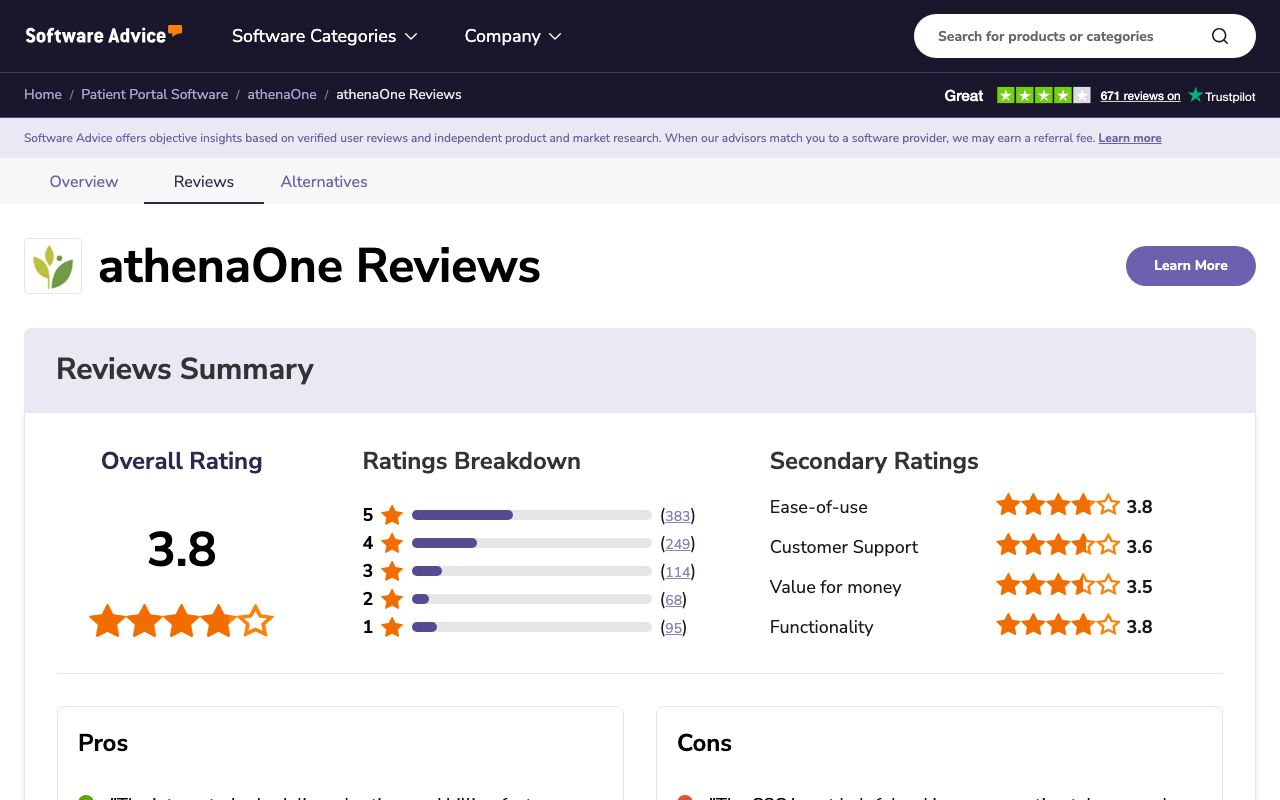Click the 2-star rating progress bar
The width and height of the screenshot is (1280, 800).
pos(532,599)
